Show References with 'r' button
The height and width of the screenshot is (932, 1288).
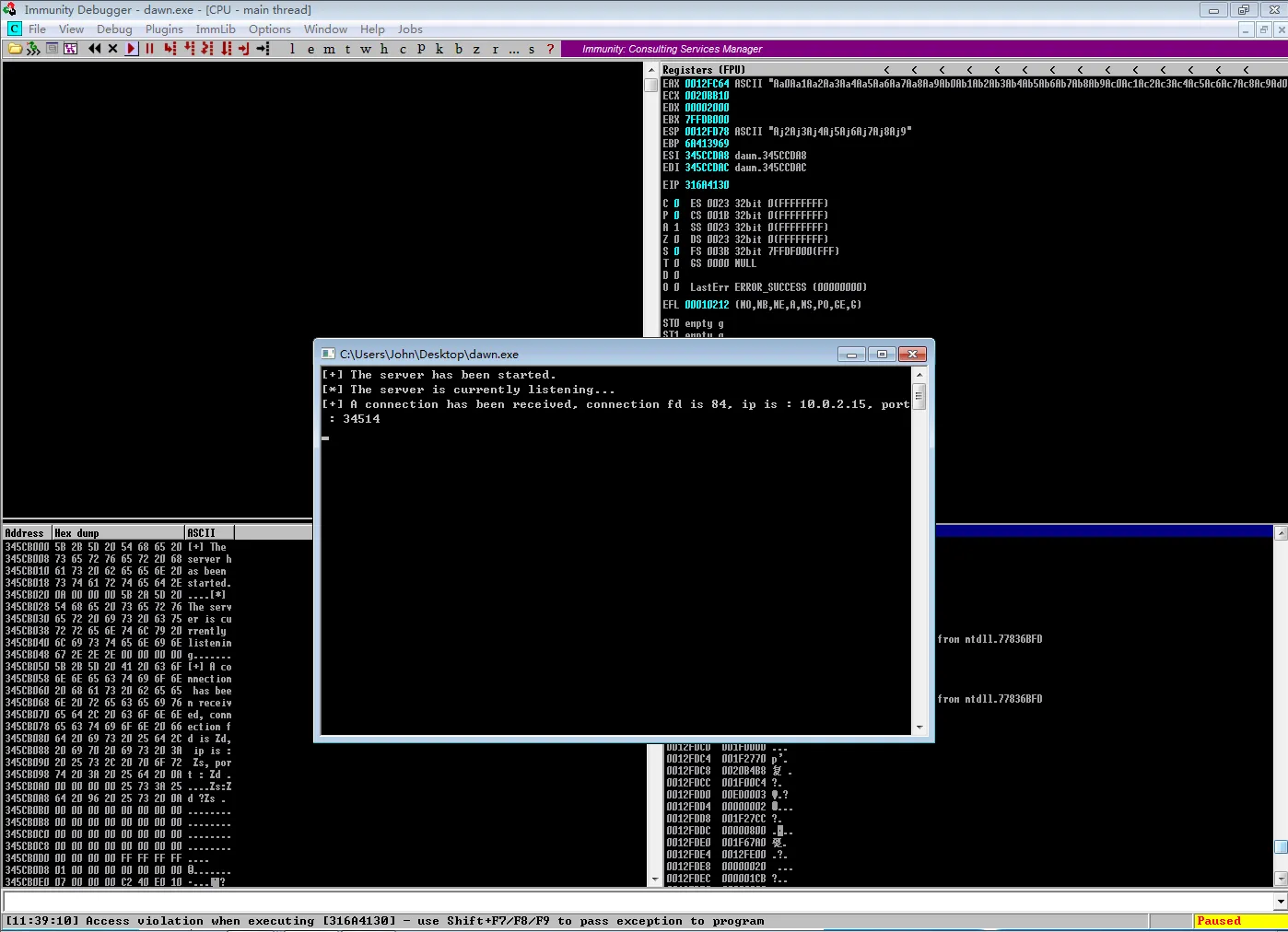(496, 49)
